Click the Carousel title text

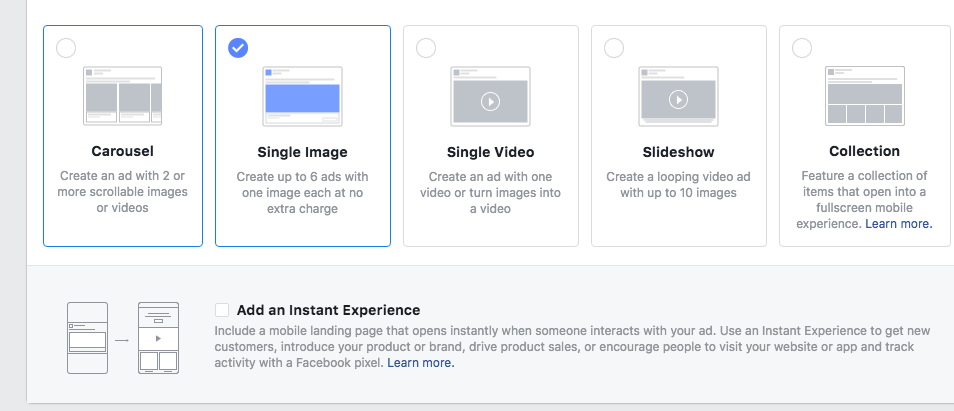coord(122,151)
